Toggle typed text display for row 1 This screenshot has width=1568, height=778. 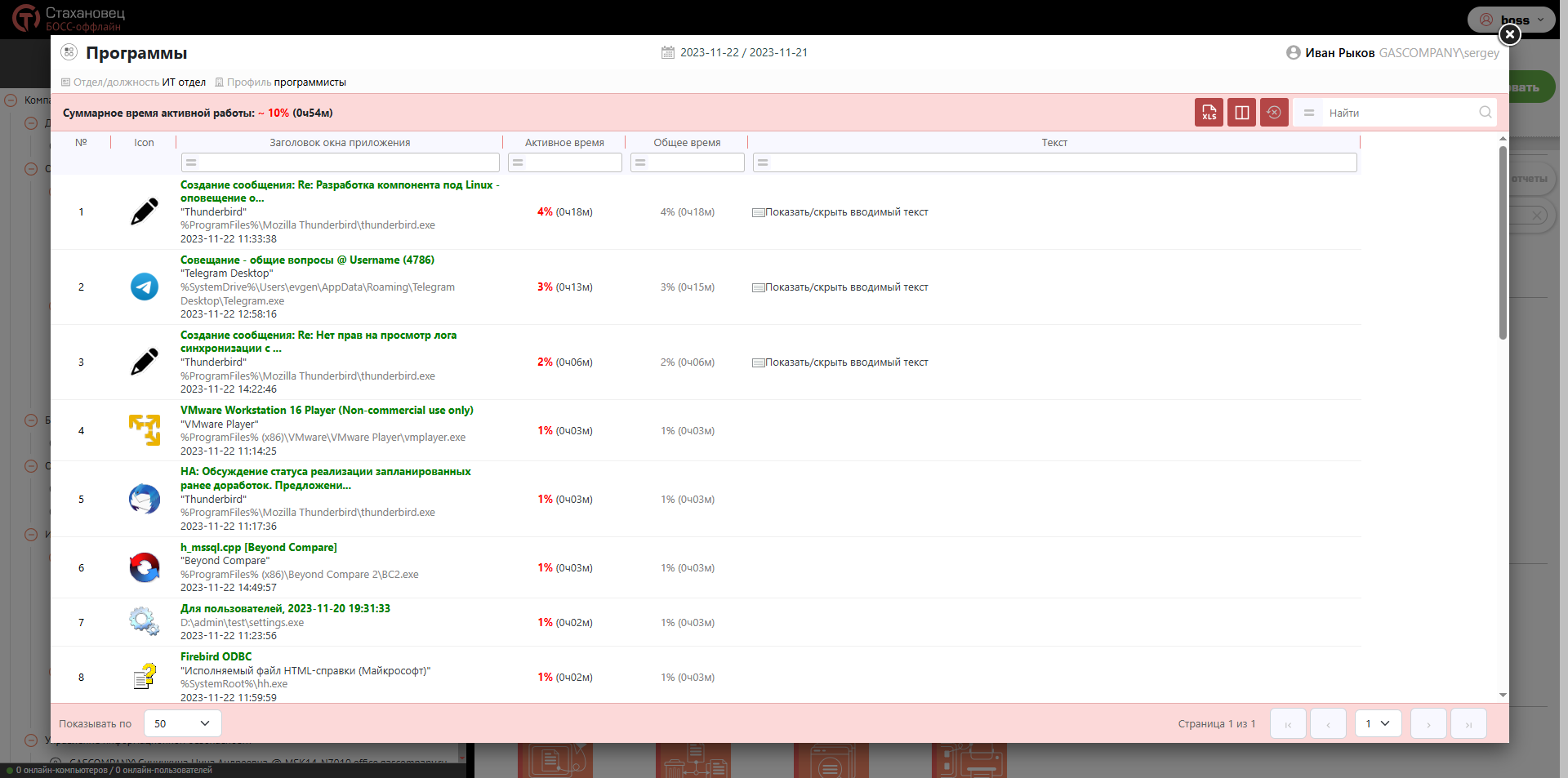pyautogui.click(x=840, y=212)
